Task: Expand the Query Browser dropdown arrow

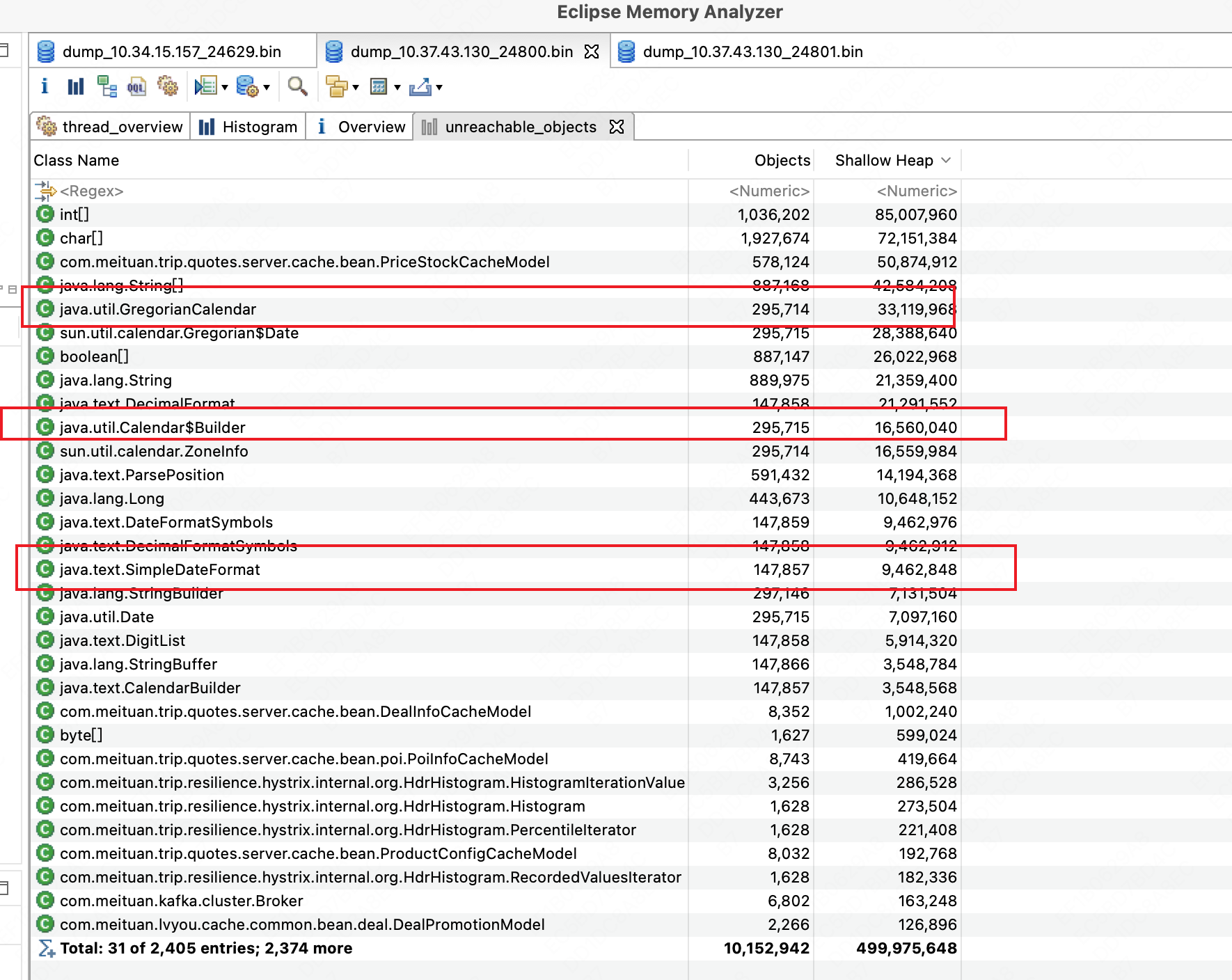Action: [266, 88]
